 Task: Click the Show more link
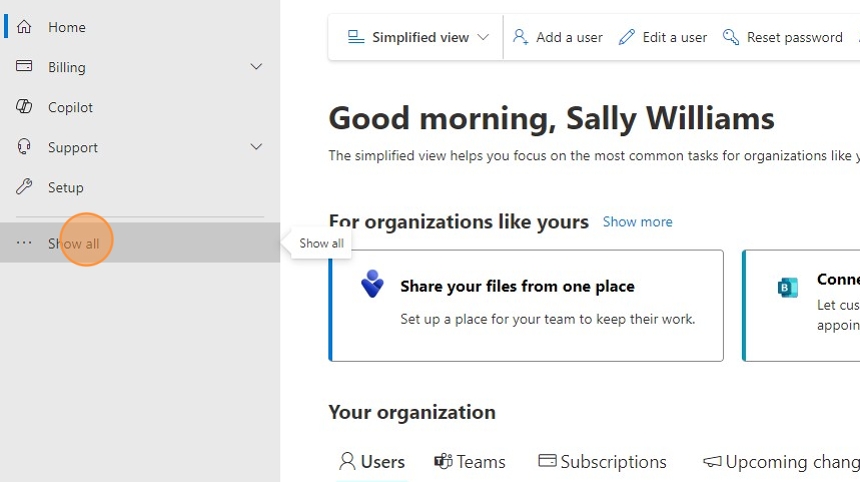637,222
